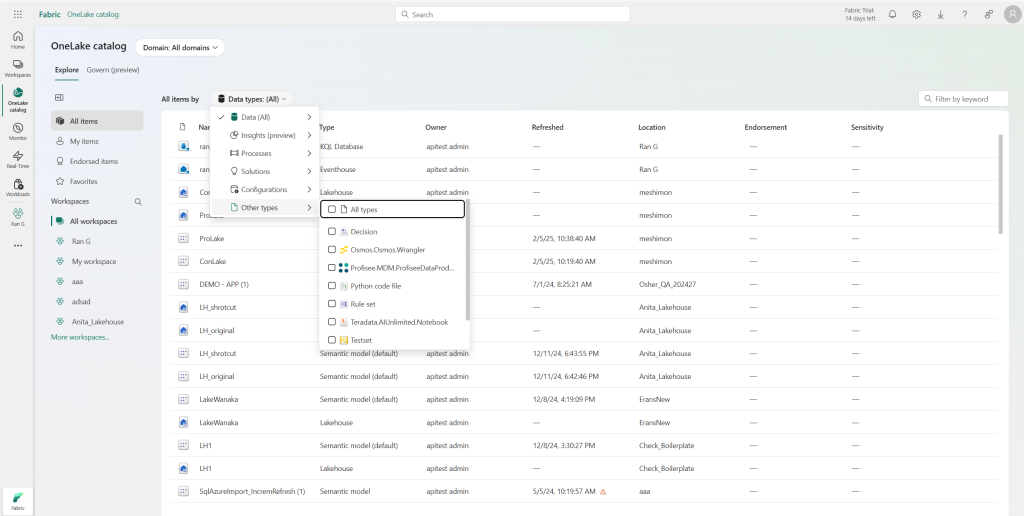Image resolution: width=1024 pixels, height=516 pixels.
Task: Expand the Data (All) submenu
Action: coord(264,118)
